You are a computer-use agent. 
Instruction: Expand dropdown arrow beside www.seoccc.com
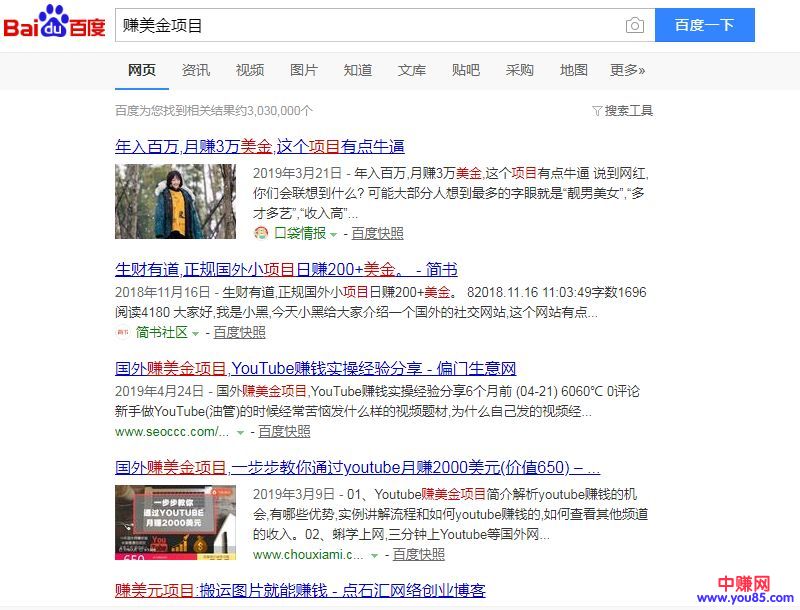click(240, 432)
